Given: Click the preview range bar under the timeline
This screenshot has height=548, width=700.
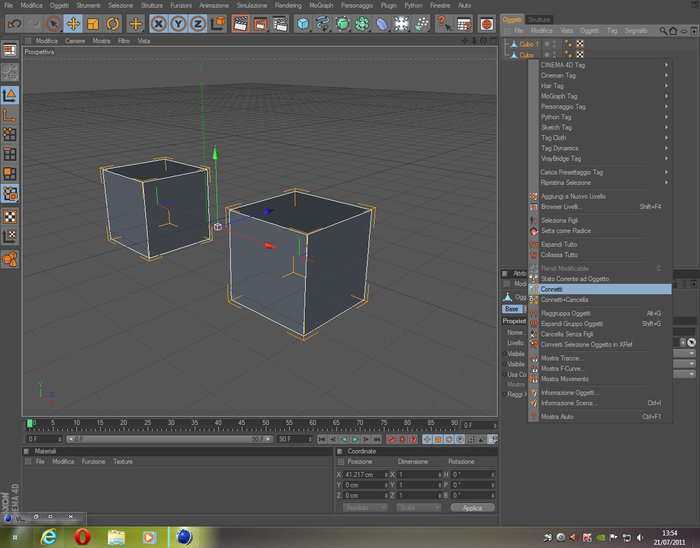Looking at the screenshot, I should pos(170,439).
